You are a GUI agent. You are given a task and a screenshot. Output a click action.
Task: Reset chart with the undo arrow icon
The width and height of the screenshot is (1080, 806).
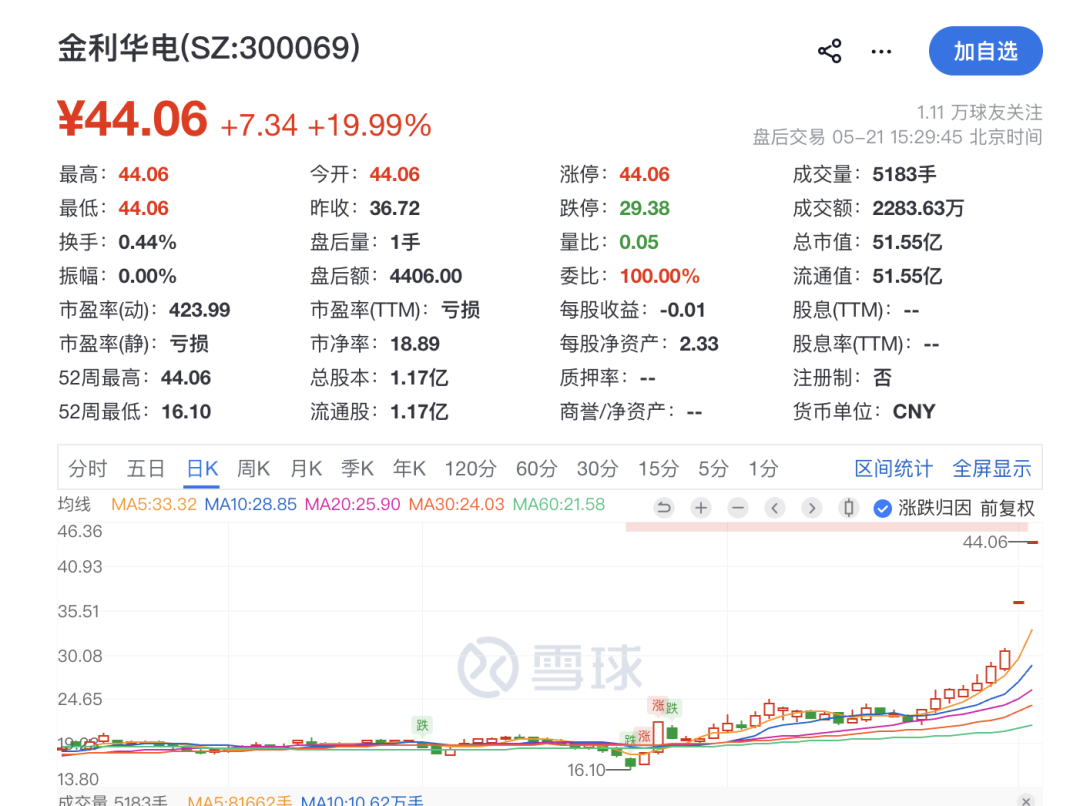coord(664,508)
